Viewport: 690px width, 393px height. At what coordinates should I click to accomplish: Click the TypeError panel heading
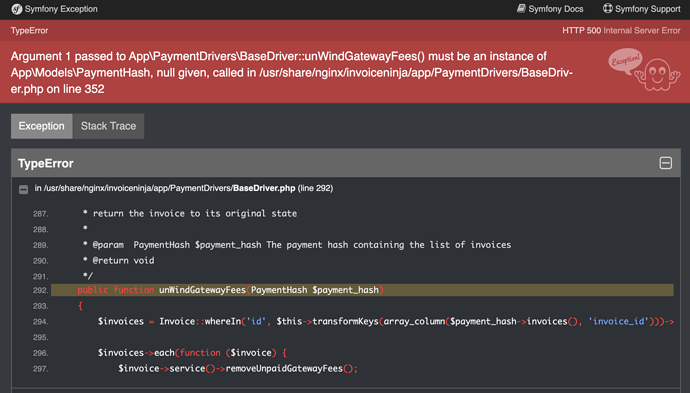[x=46, y=163]
